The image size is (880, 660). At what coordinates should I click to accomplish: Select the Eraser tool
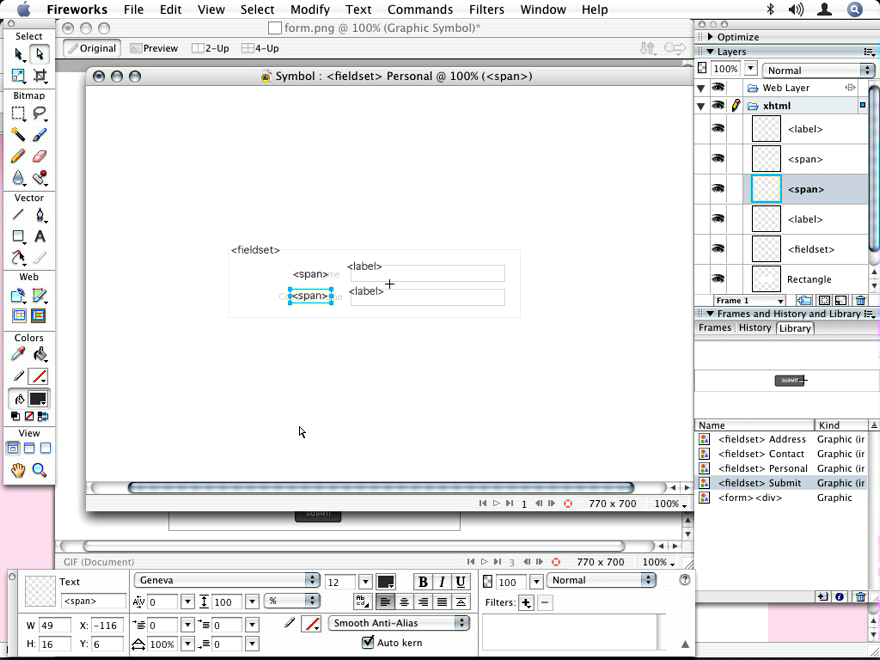coord(39,156)
